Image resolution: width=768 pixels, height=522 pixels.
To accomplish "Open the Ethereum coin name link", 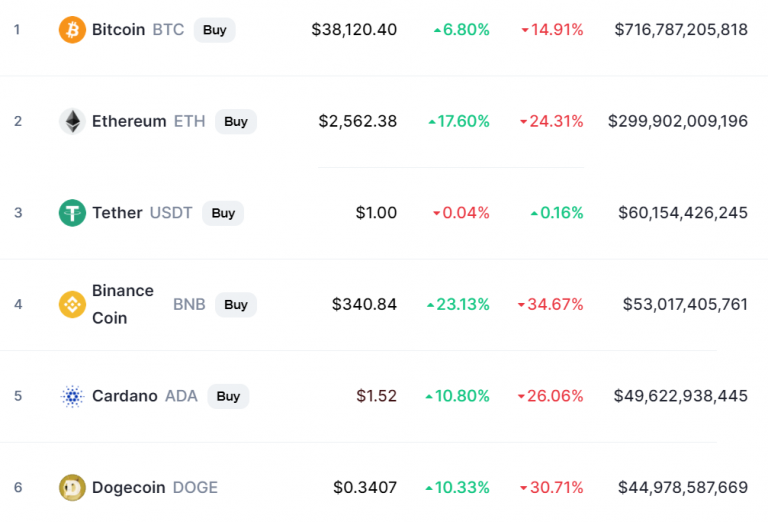I will coord(129,121).
